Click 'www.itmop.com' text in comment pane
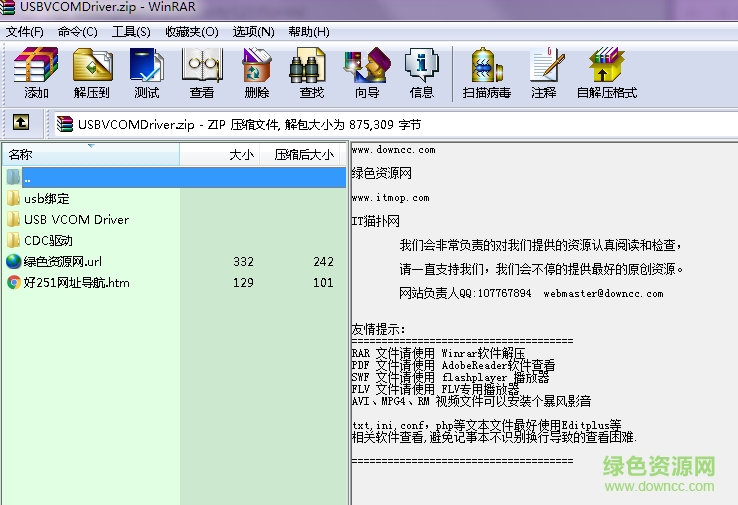The height and width of the screenshot is (505, 738). (x=390, y=198)
